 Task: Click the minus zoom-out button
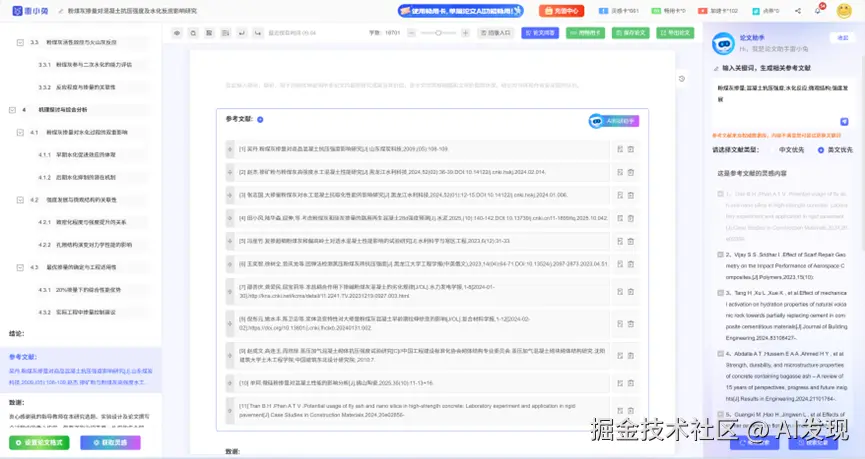(412, 33)
